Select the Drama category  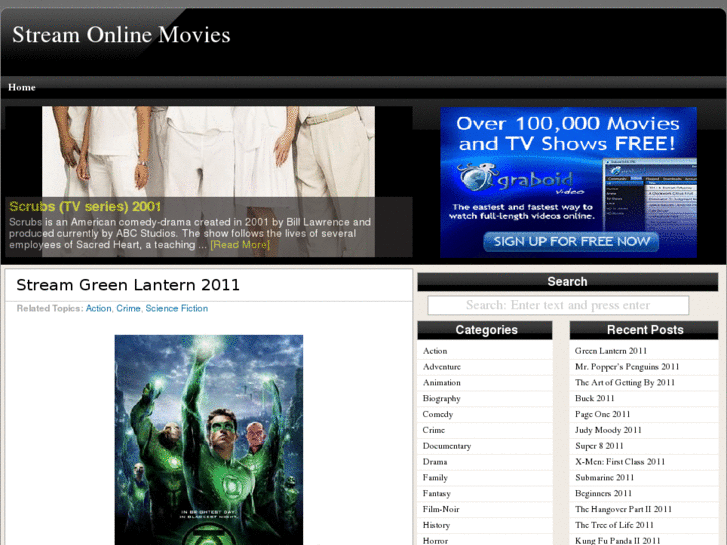(435, 462)
